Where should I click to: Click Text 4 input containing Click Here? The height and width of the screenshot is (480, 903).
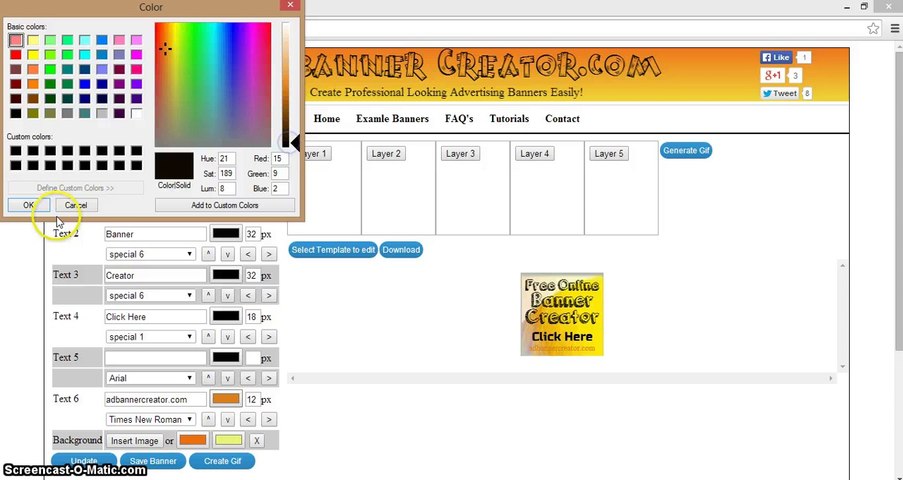(155, 316)
